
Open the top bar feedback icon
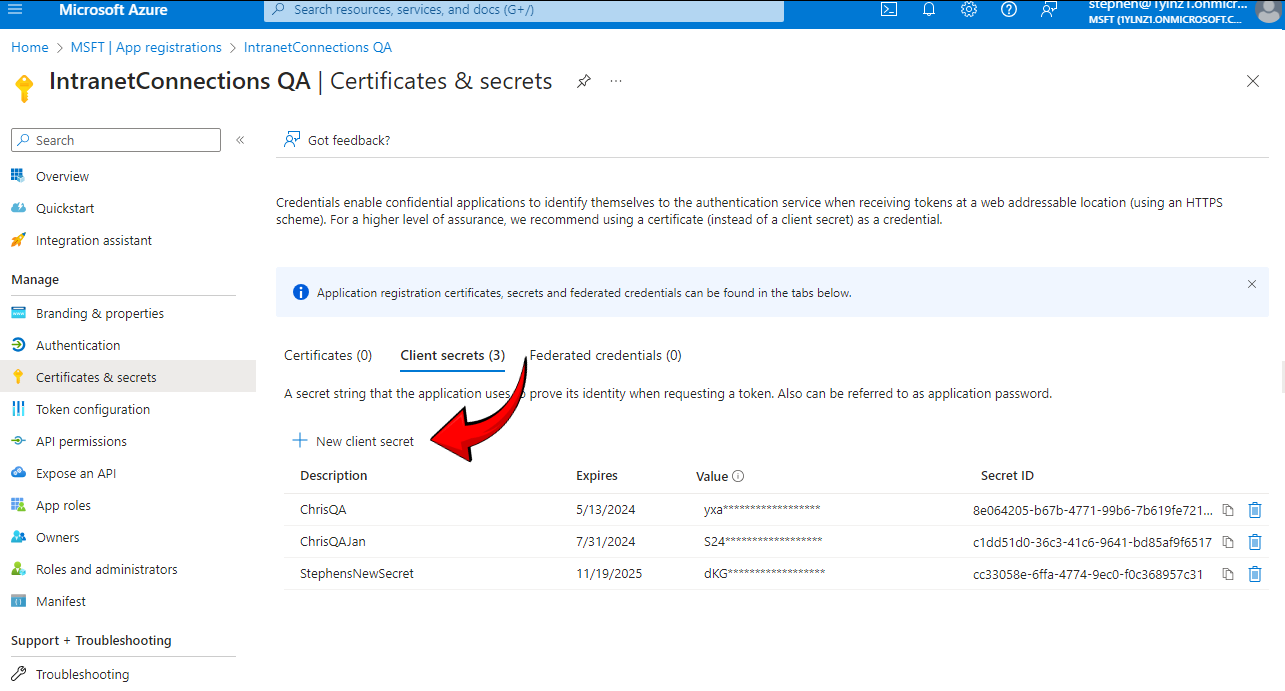pyautogui.click(x=1049, y=10)
